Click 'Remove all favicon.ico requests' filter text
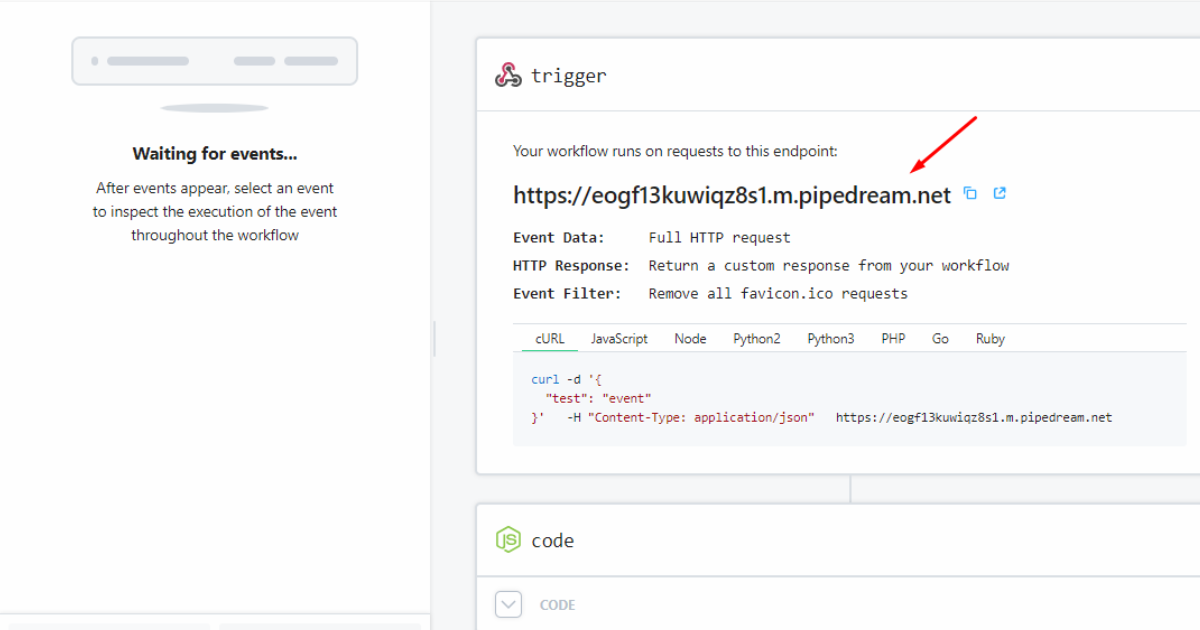1200x630 pixels. (778, 294)
